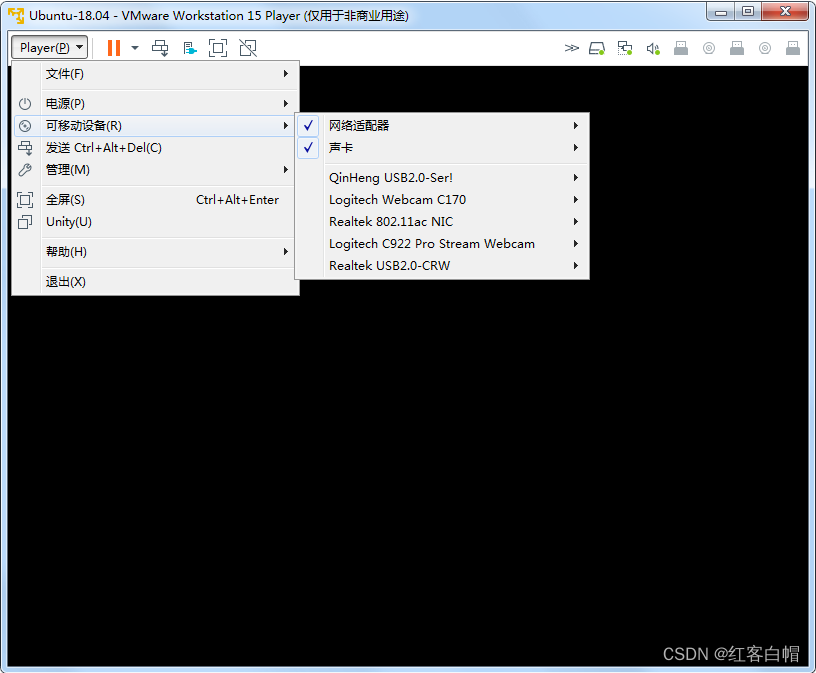
Task: Expand the QinHeng USB2.0-Ser! device submenu
Action: pos(442,177)
